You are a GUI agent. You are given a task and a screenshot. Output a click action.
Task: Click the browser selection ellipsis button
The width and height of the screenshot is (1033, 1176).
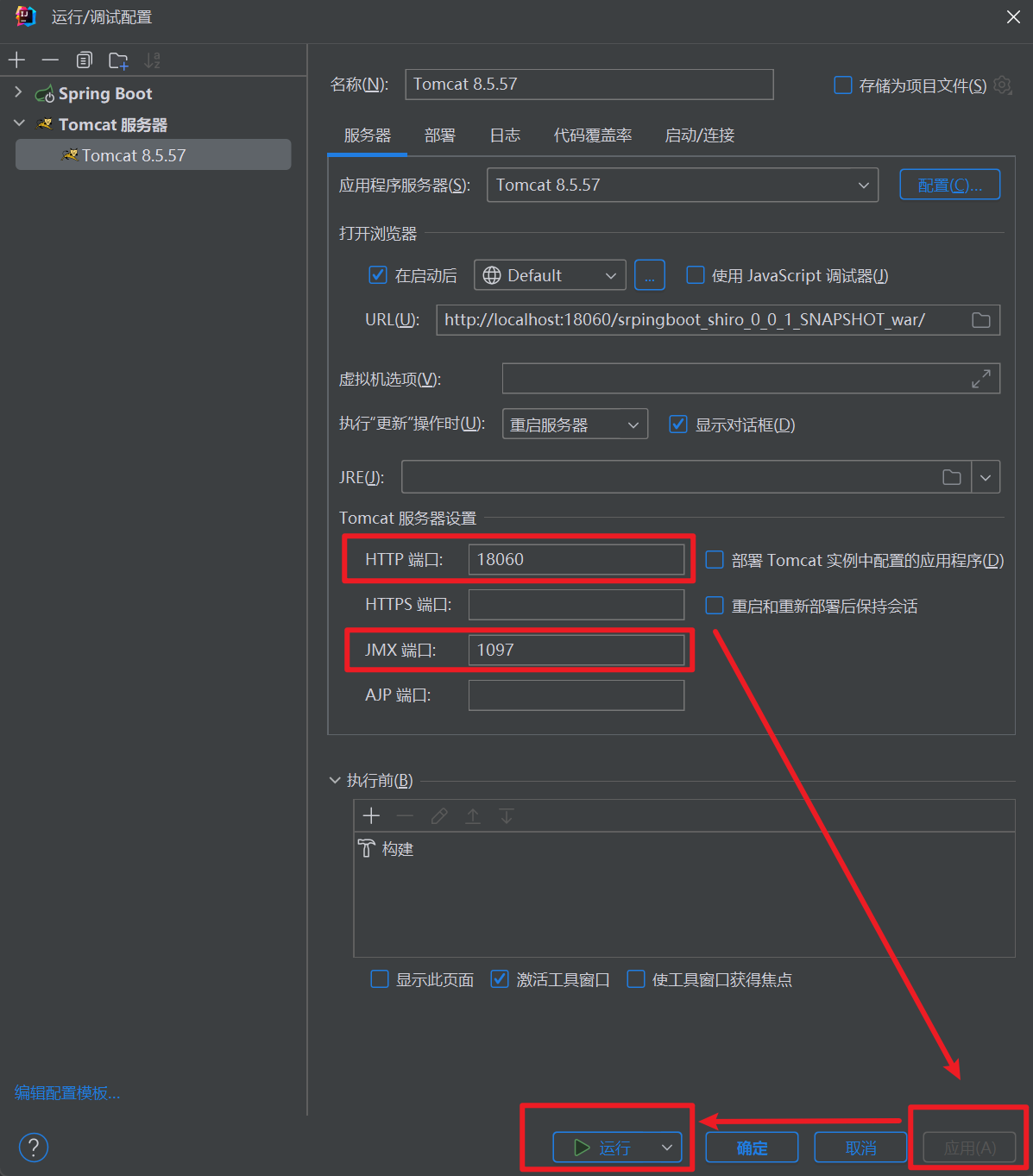pos(650,276)
